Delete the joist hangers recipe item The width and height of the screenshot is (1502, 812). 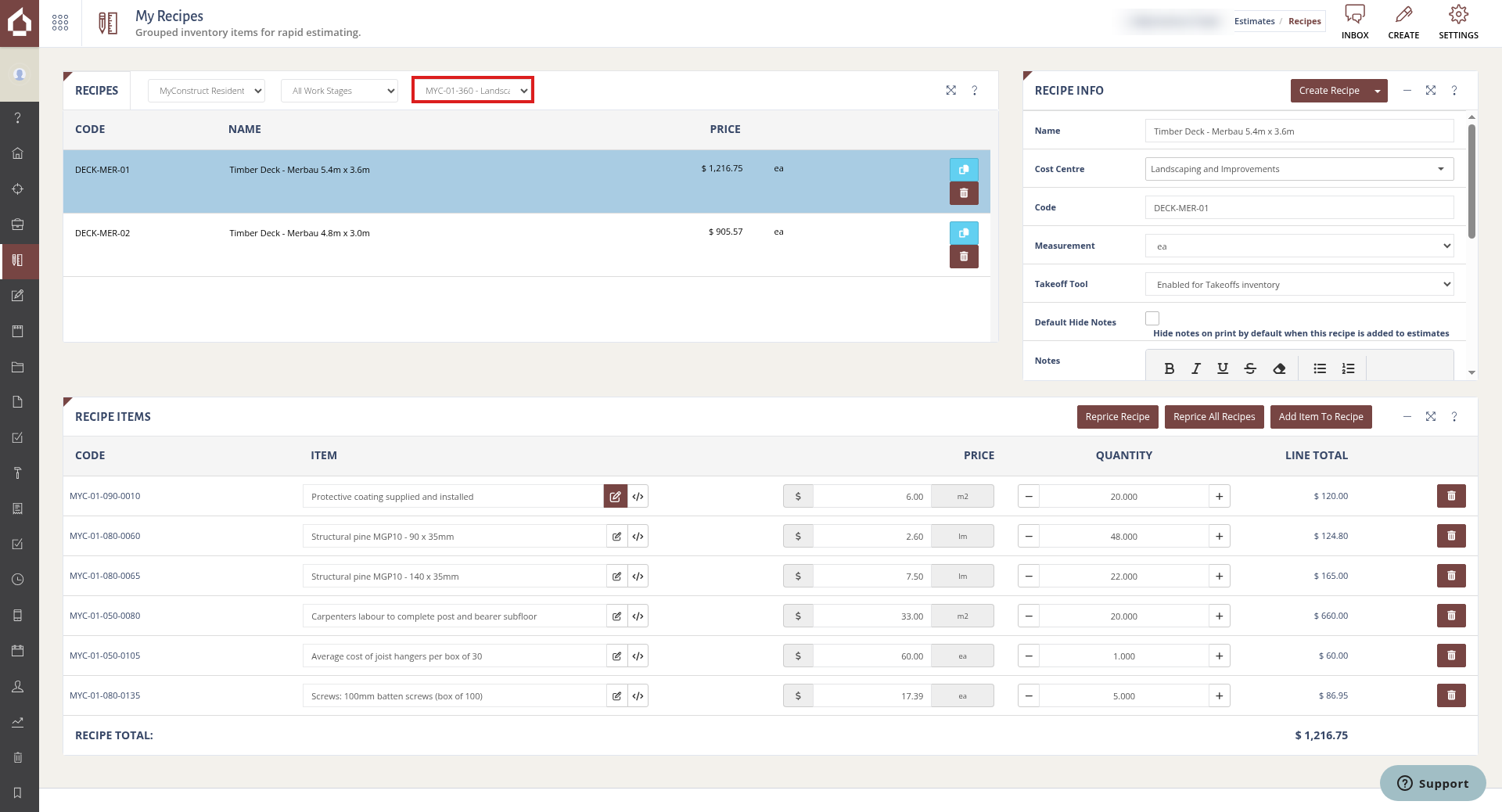pyautogui.click(x=1451, y=656)
